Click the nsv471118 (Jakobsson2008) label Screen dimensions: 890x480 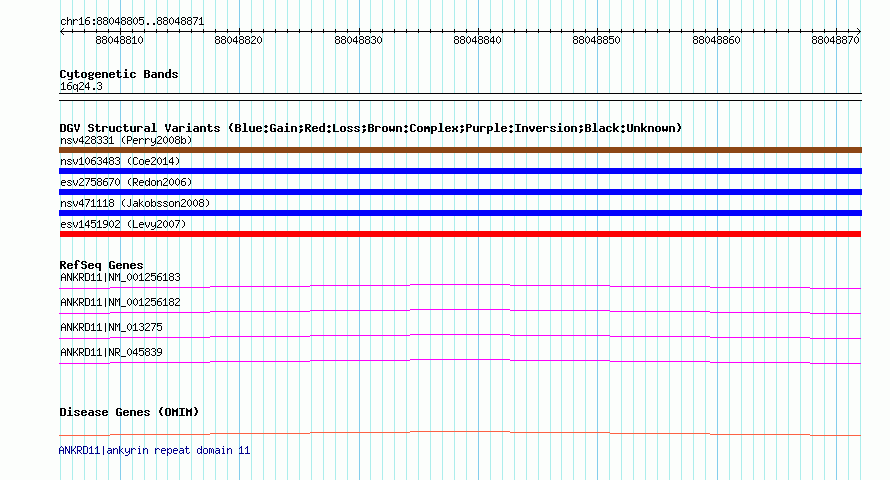click(x=135, y=203)
